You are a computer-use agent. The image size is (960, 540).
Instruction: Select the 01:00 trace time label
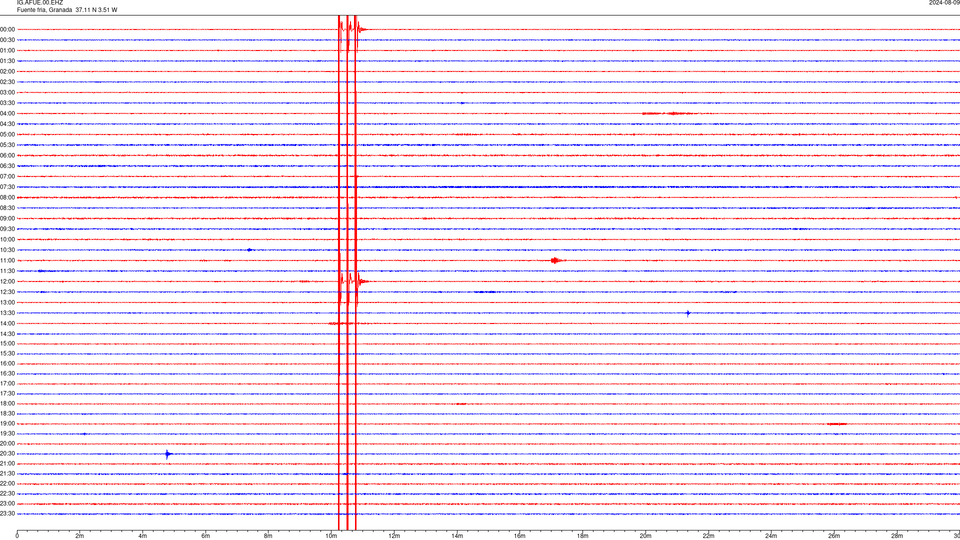[x=8, y=50]
